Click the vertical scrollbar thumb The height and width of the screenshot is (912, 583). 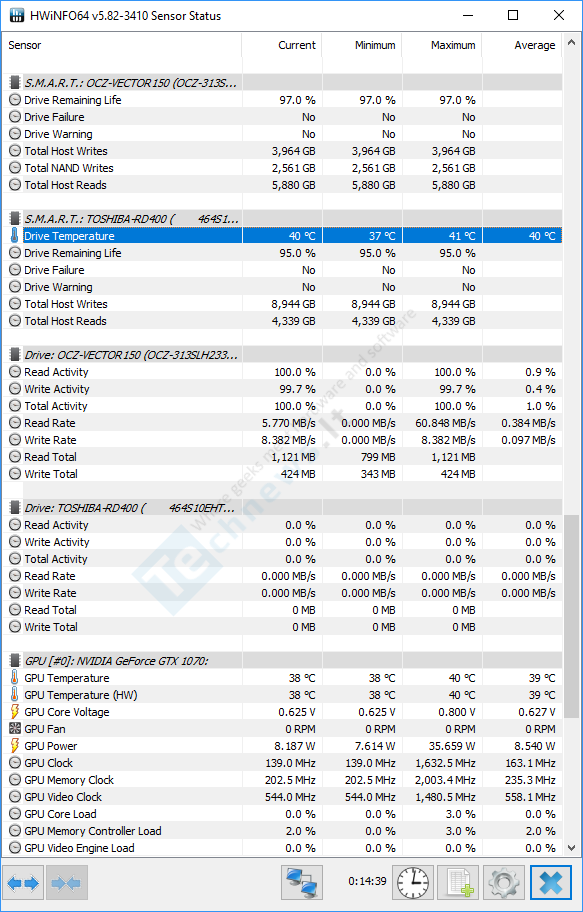571,617
